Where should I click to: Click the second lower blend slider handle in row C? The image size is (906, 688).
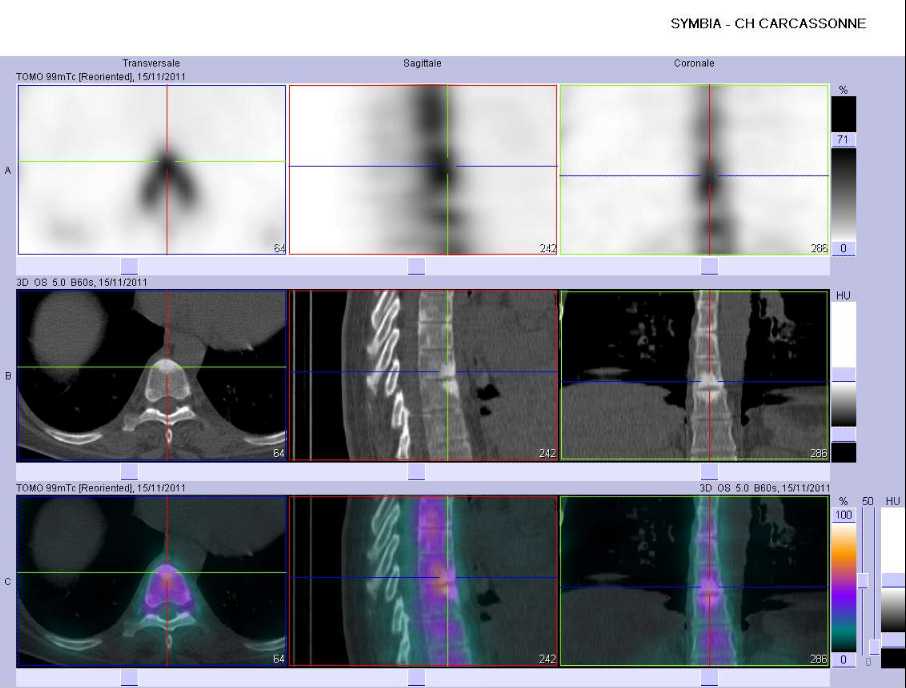click(x=874, y=646)
